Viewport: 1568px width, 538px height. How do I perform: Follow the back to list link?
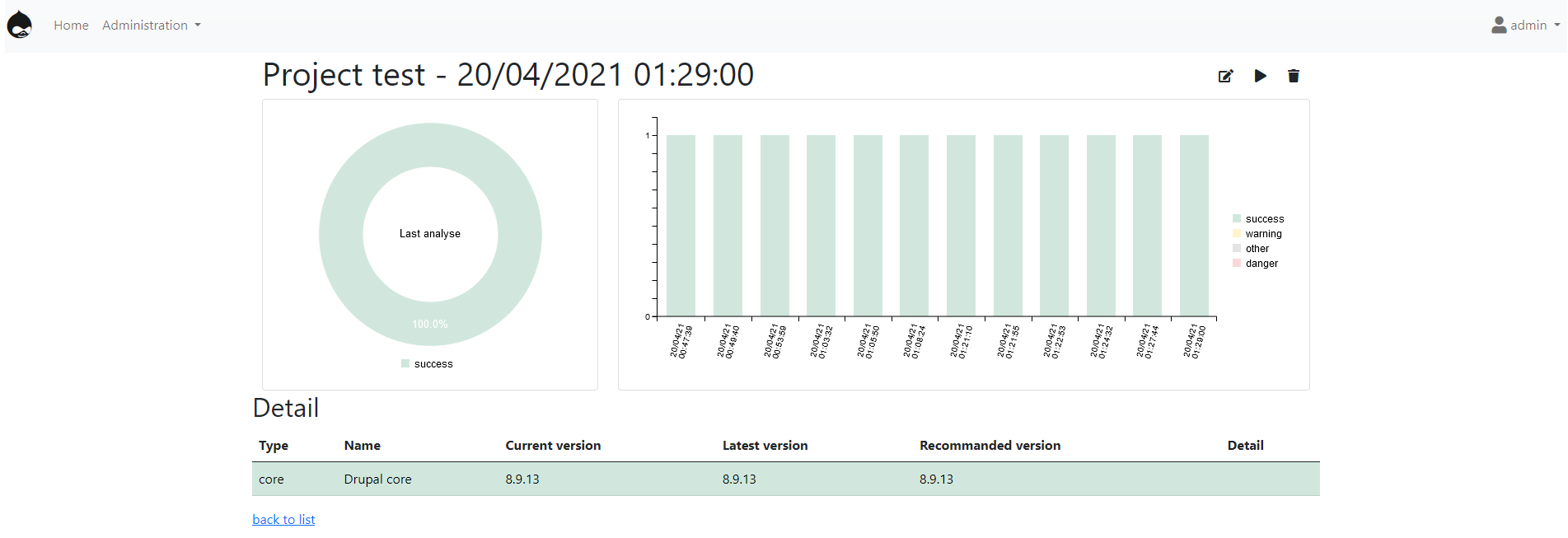[x=283, y=519]
